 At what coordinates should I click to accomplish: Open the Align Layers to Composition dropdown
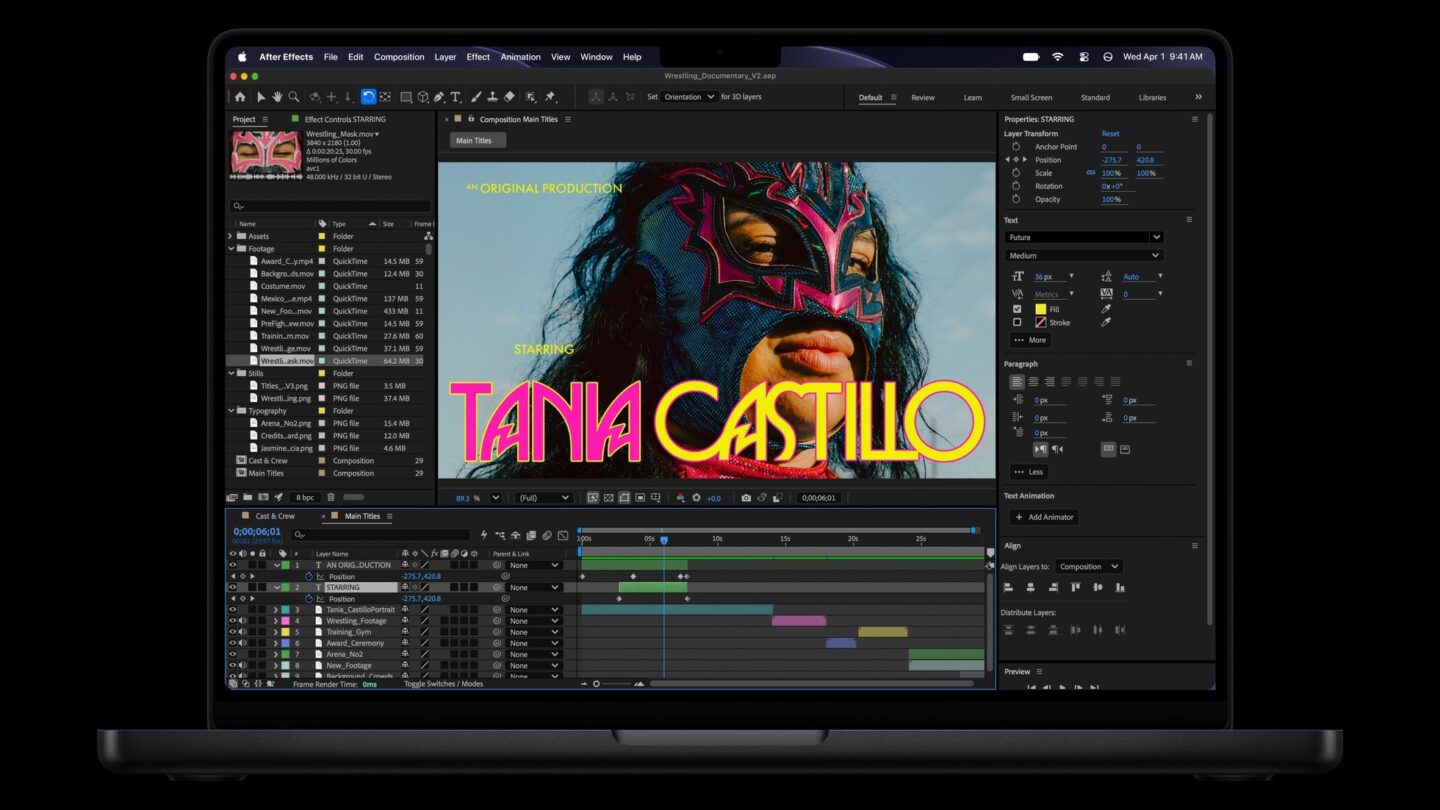click(1089, 567)
